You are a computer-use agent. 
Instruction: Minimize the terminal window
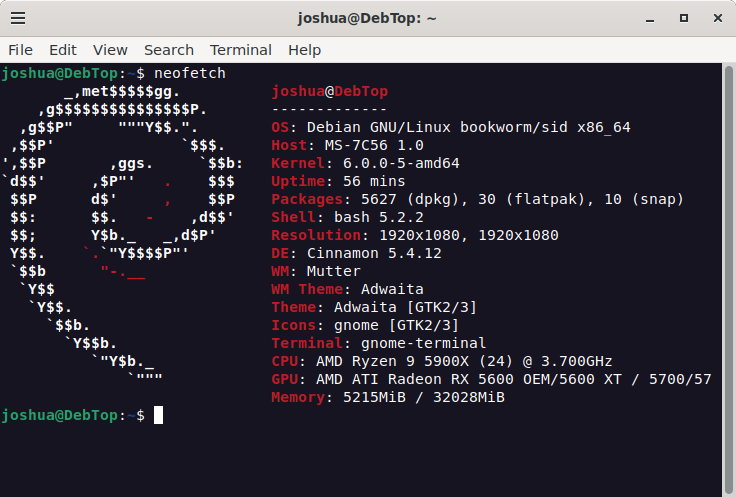650,19
